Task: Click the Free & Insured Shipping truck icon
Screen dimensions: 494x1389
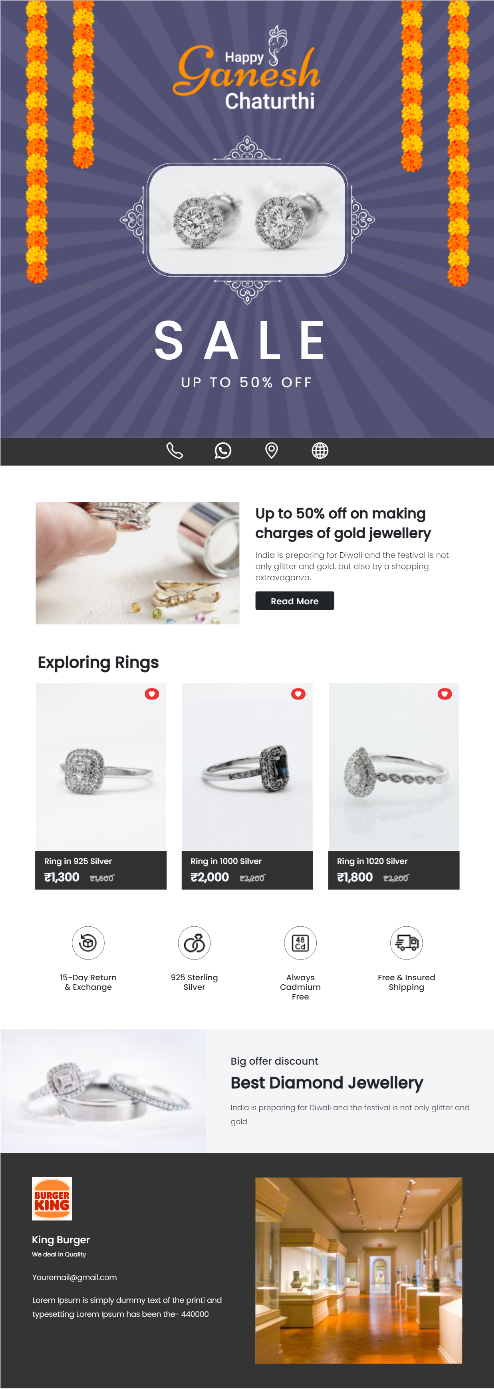Action: tap(406, 942)
